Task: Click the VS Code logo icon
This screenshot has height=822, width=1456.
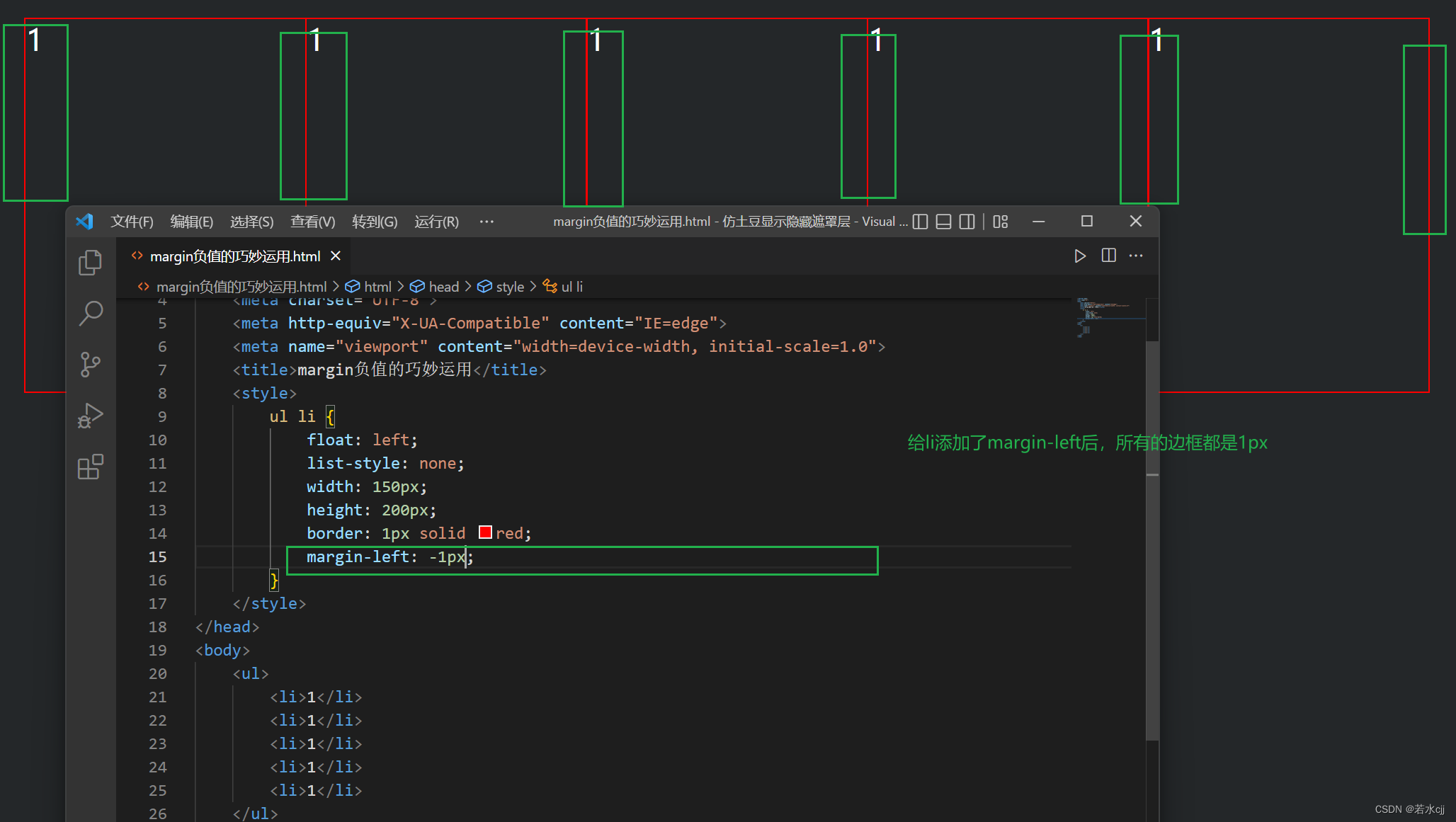Action: coord(85,222)
